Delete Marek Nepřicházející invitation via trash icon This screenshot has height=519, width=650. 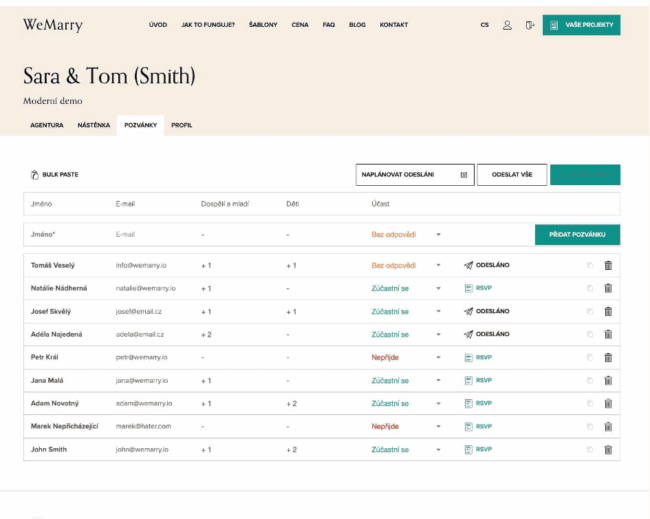(x=608, y=426)
